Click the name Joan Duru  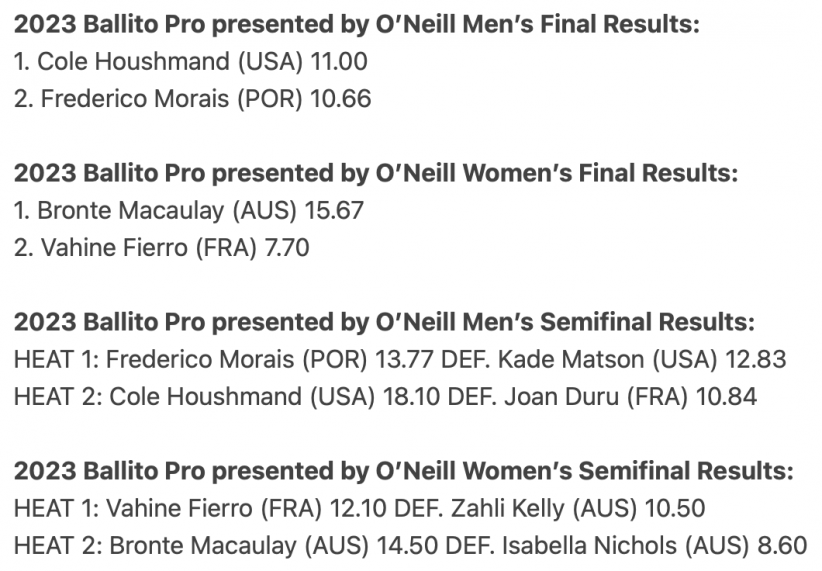tap(561, 397)
